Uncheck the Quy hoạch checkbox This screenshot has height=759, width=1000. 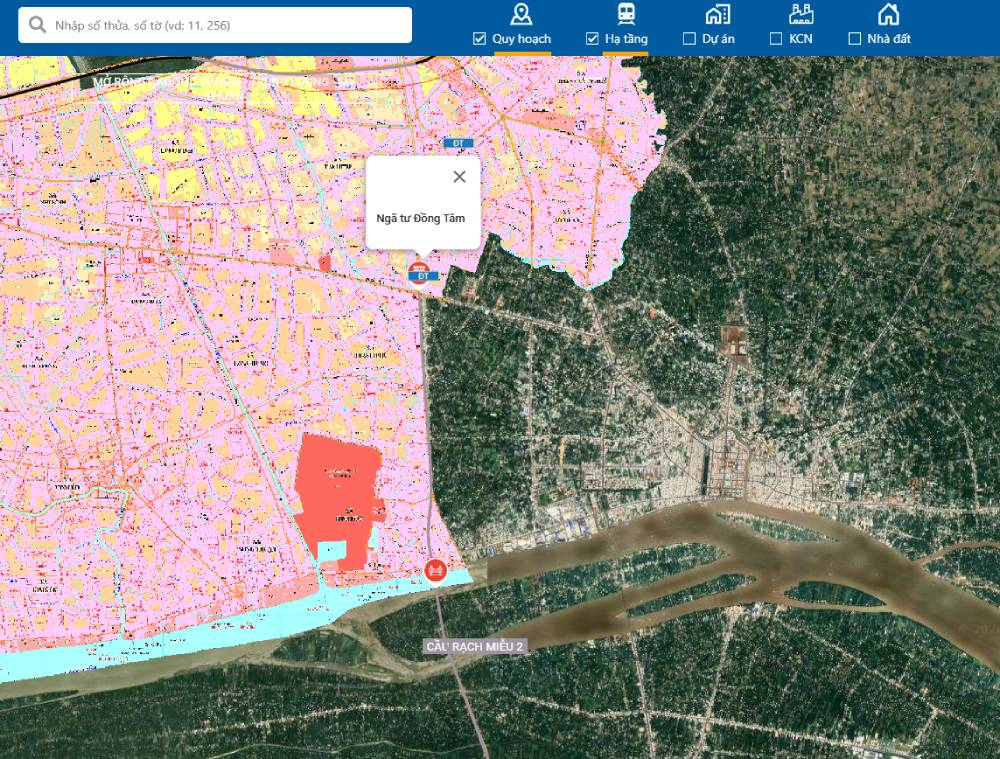click(479, 39)
